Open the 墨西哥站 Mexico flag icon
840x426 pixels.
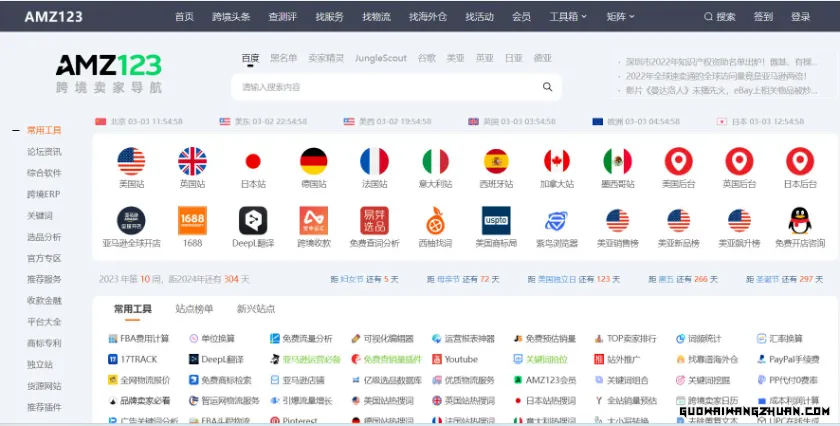618,161
